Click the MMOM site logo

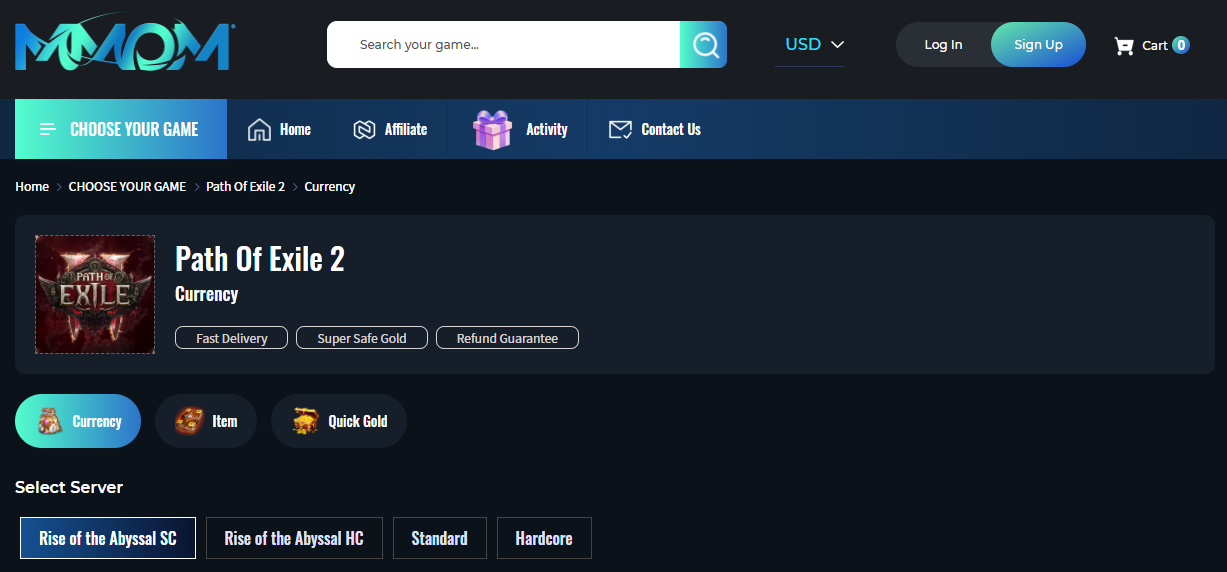pos(125,44)
